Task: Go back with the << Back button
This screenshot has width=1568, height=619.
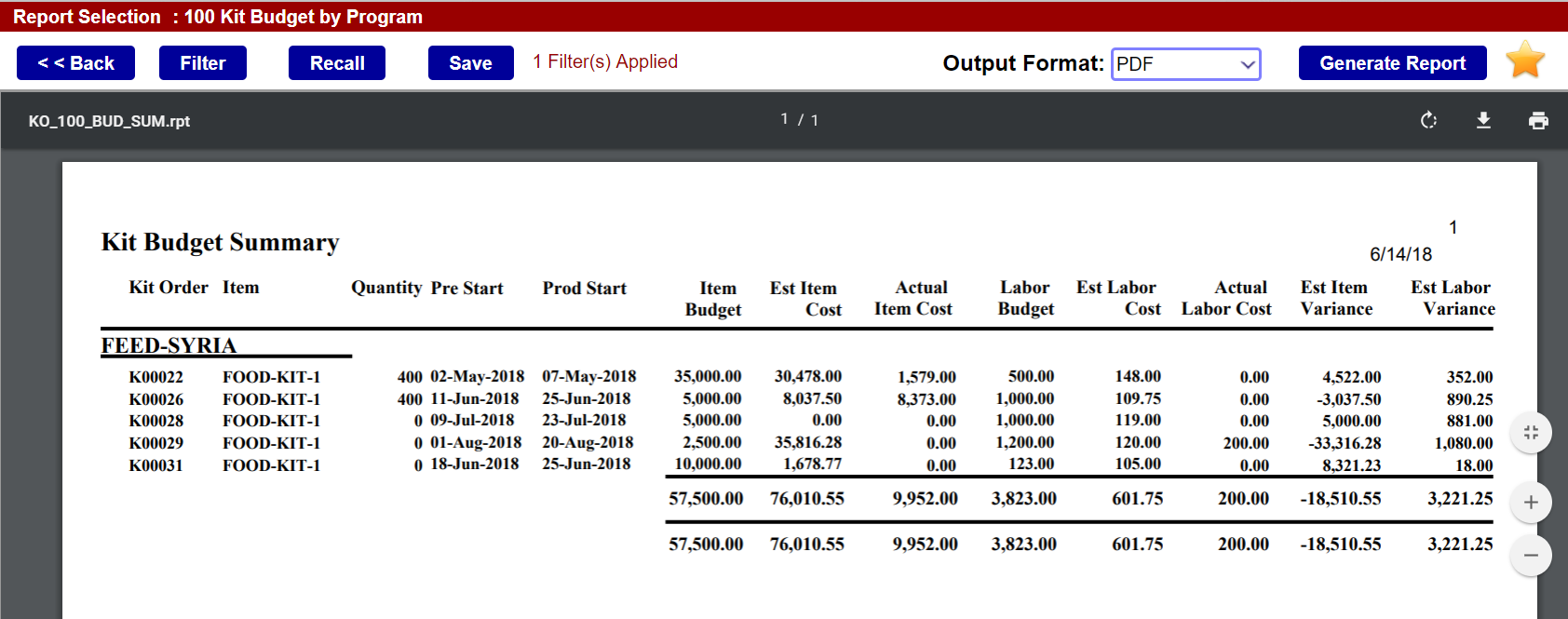Action: click(75, 63)
